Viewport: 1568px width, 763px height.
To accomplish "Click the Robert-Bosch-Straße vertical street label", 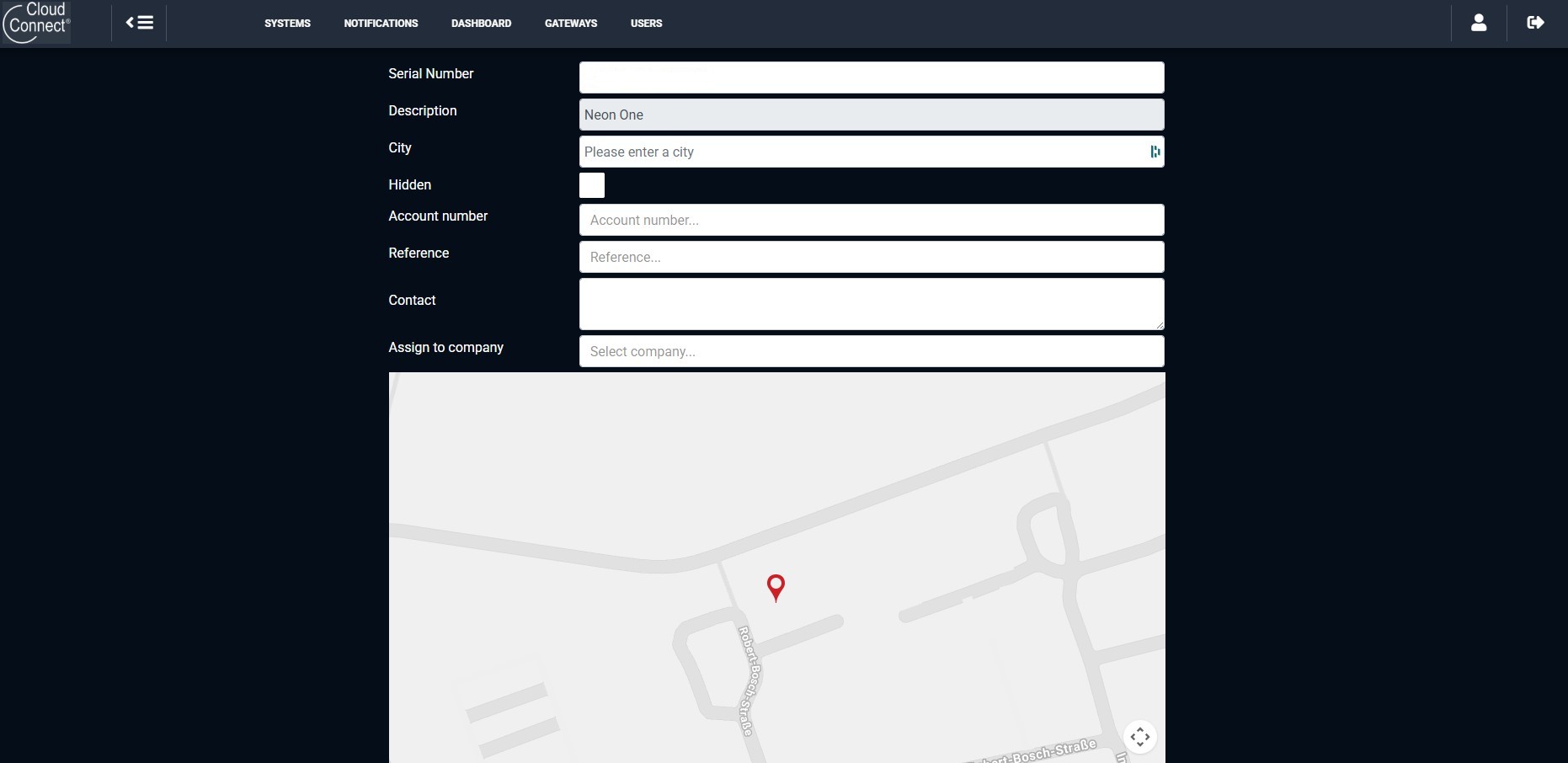I will tap(749, 681).
